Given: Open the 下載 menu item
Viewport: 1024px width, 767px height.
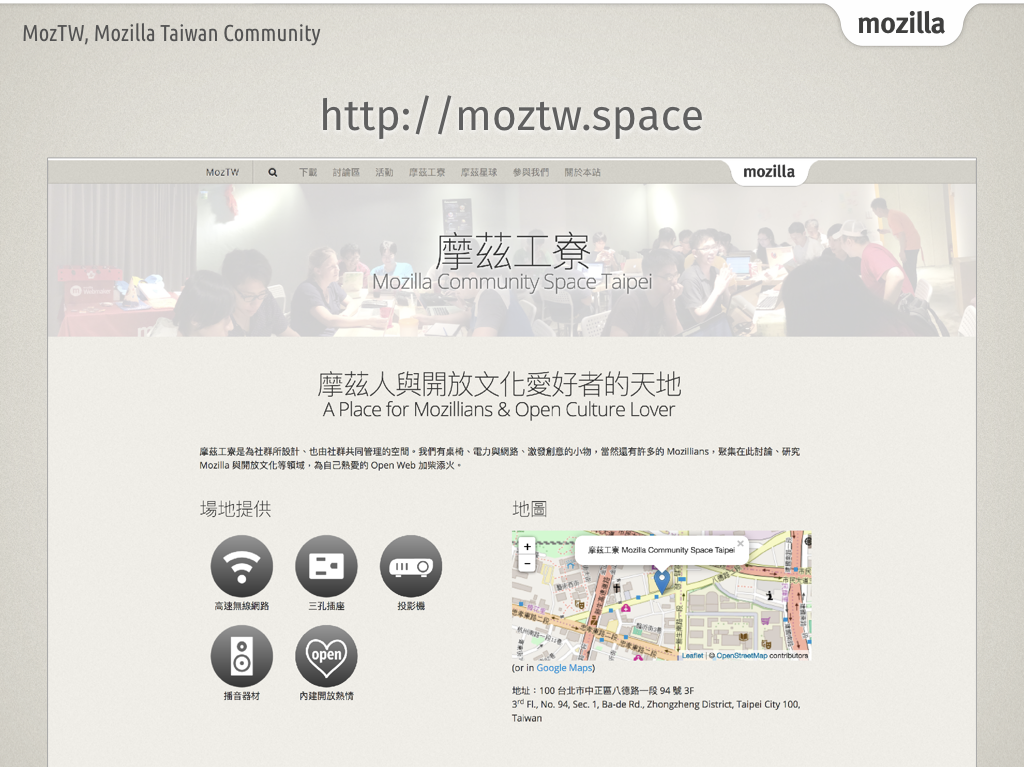Looking at the screenshot, I should 309,172.
